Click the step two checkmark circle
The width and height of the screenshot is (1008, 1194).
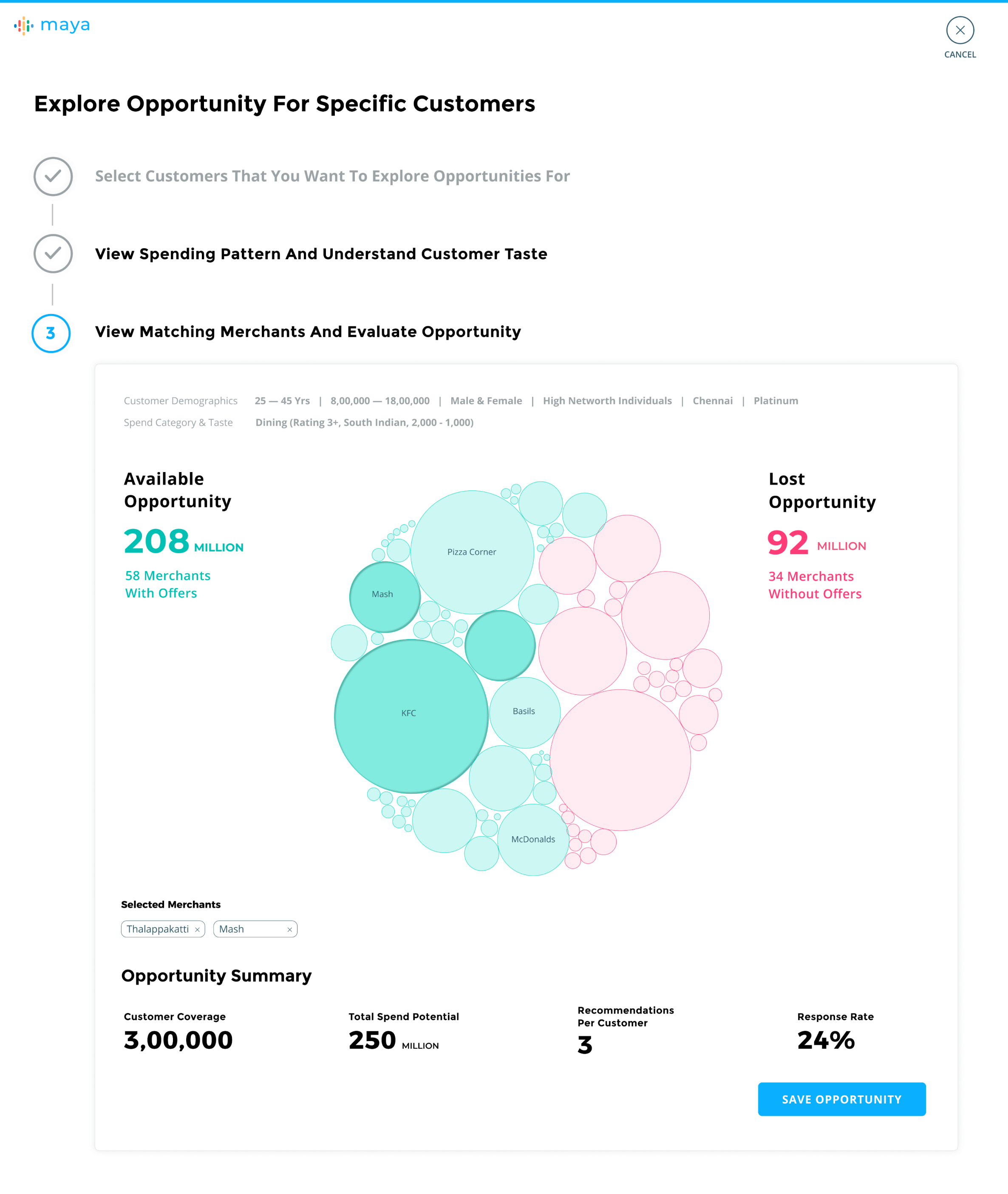click(x=53, y=254)
